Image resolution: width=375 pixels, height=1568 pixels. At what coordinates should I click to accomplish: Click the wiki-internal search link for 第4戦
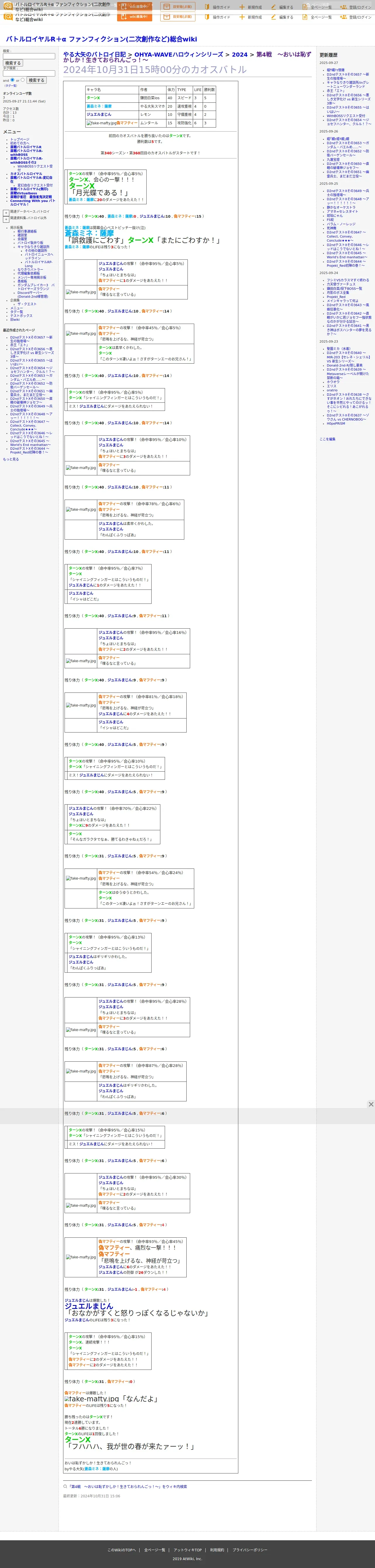pos(128,1487)
